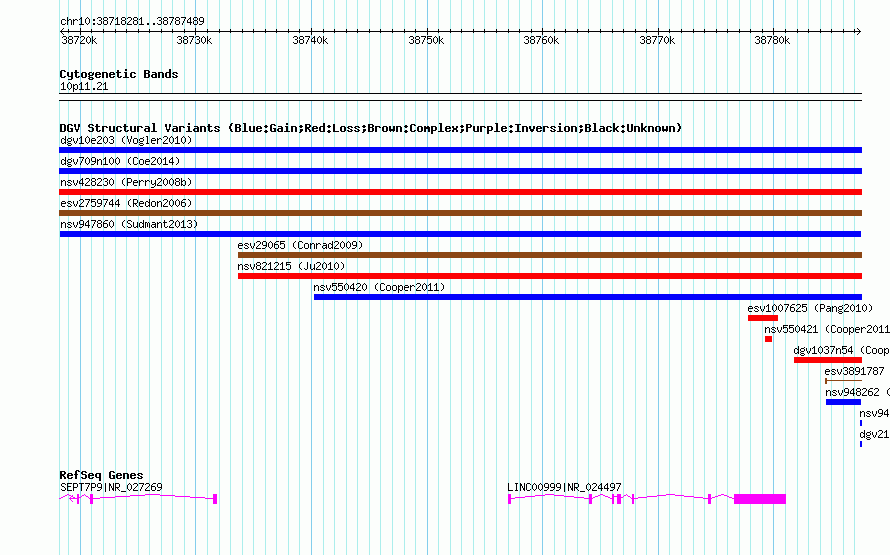Click the blue nsv947860 gain bar
The height and width of the screenshot is (555, 890).
click(x=460, y=234)
